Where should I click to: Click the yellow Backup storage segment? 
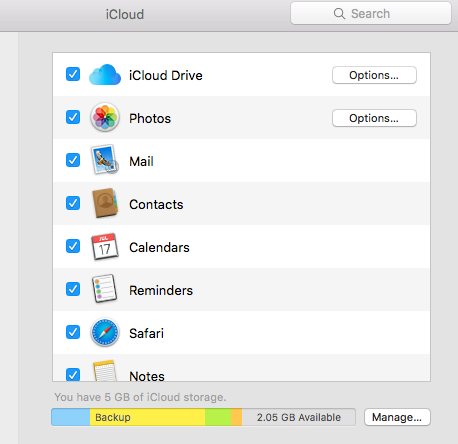tap(147, 417)
